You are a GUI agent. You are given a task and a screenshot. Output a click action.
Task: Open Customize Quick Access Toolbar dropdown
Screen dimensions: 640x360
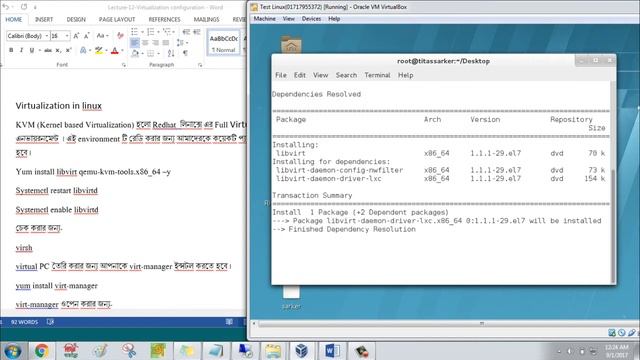(35, 7)
